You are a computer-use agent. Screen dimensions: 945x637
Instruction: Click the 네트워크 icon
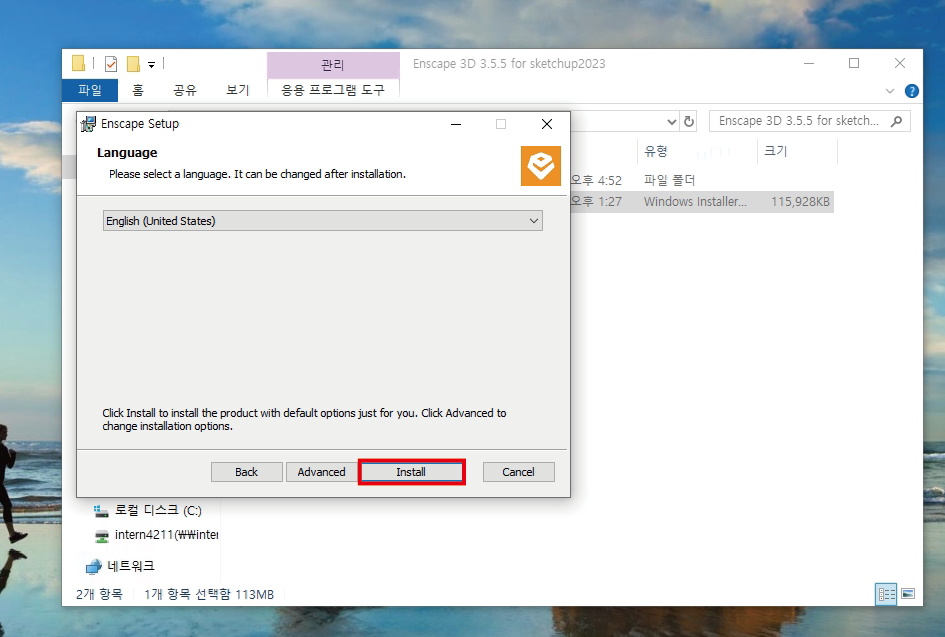(x=93, y=566)
